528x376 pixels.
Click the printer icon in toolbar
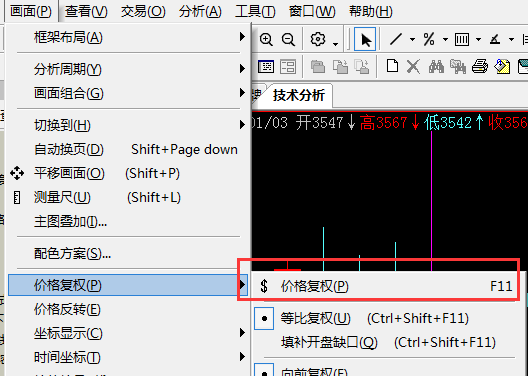[480, 66]
